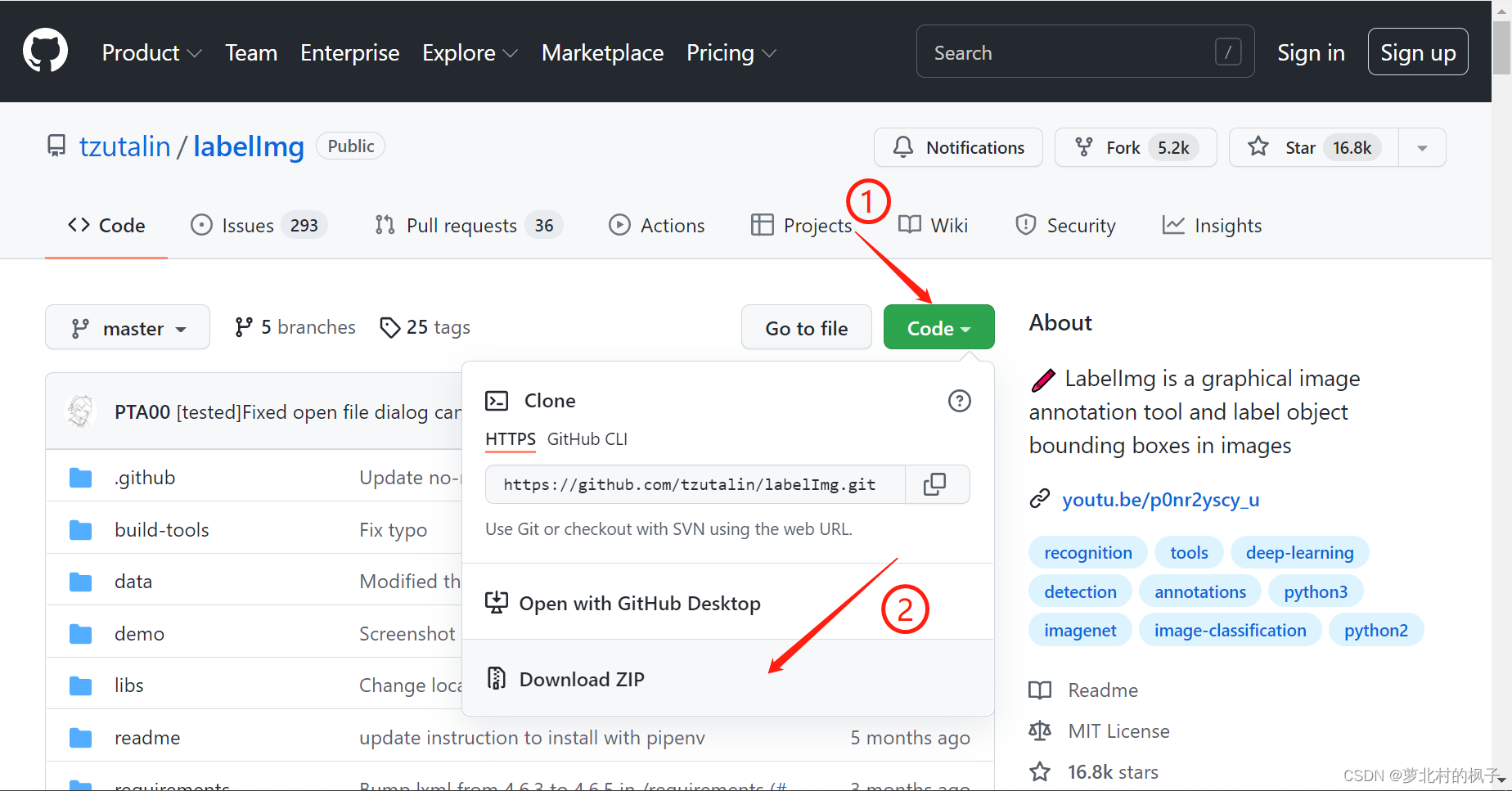Open the Security tab
Image resolution: width=1512 pixels, height=791 pixels.
pyautogui.click(x=1065, y=226)
